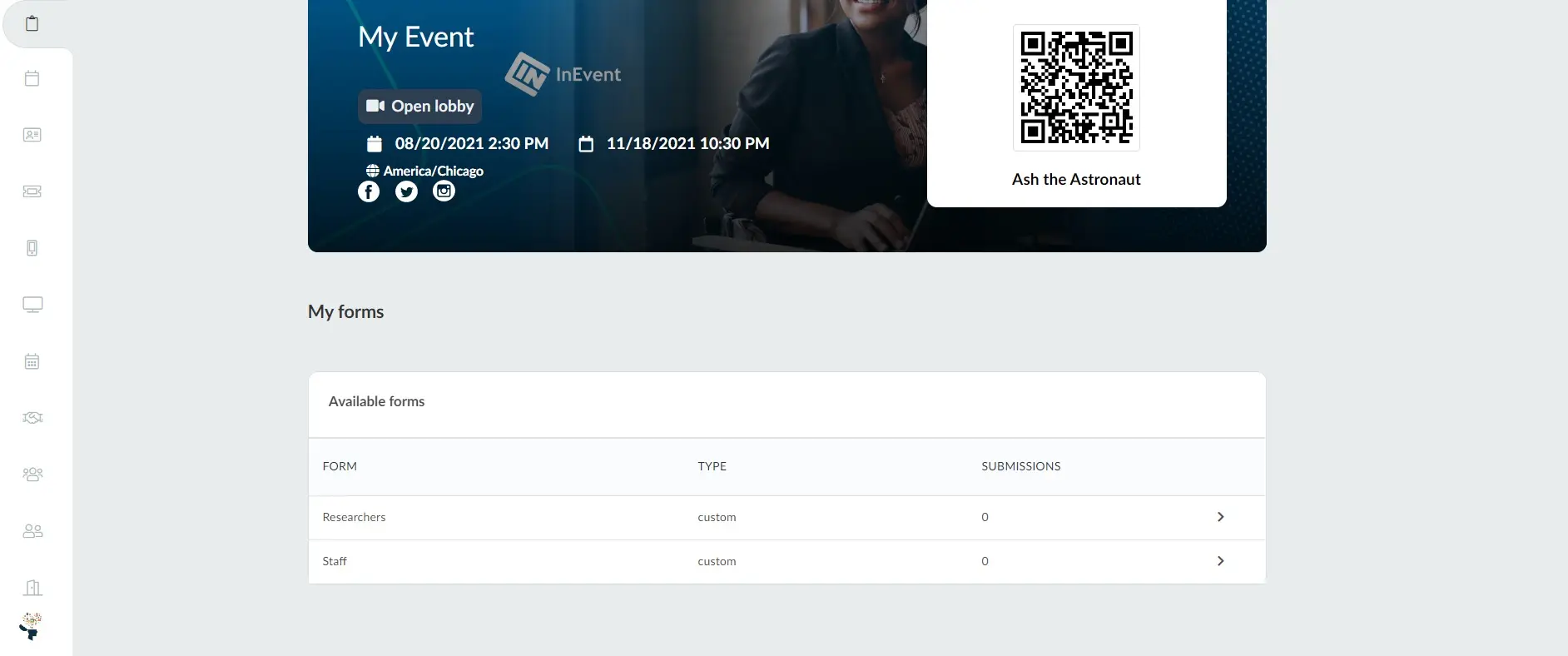1568x656 pixels.
Task: Click the 08/20/2021 2:30 PM start date
Action: tap(471, 143)
